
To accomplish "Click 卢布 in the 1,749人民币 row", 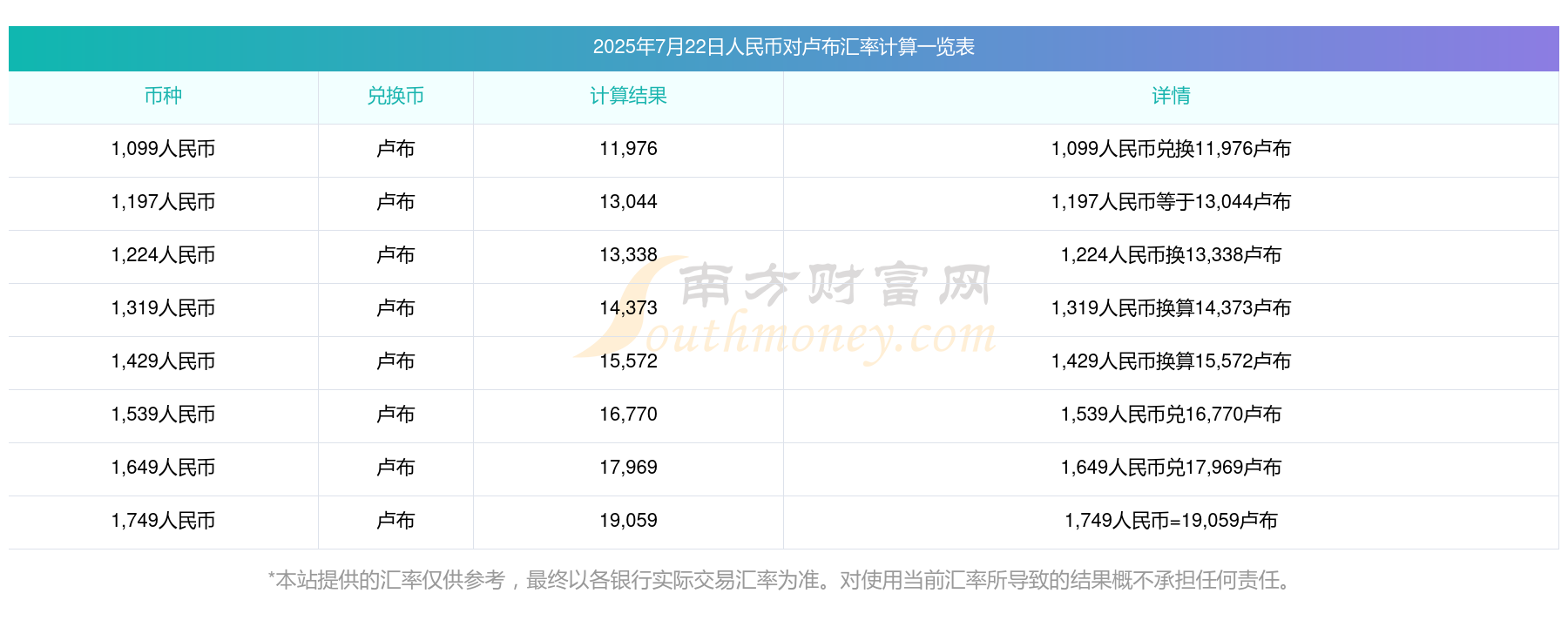I will pyautogui.click(x=395, y=521).
